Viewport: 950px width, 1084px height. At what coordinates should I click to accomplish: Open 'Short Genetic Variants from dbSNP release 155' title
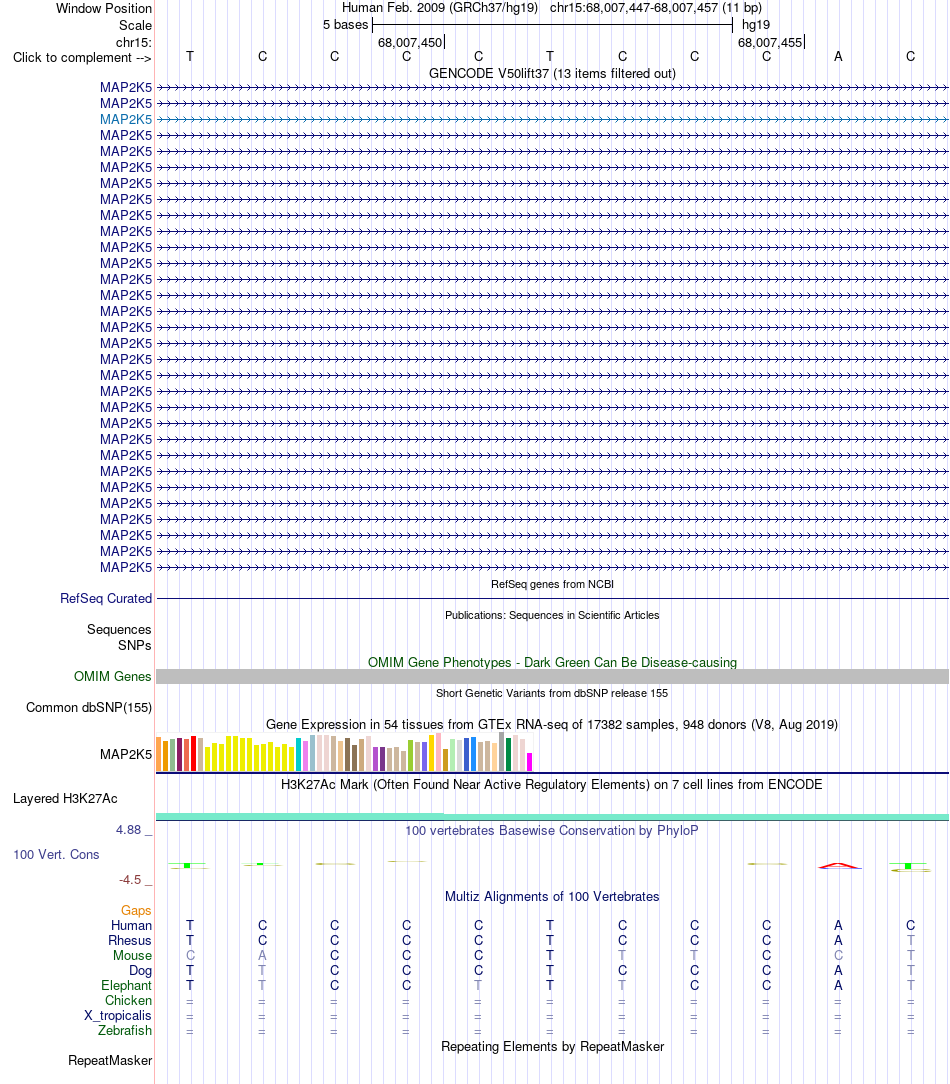[552, 693]
